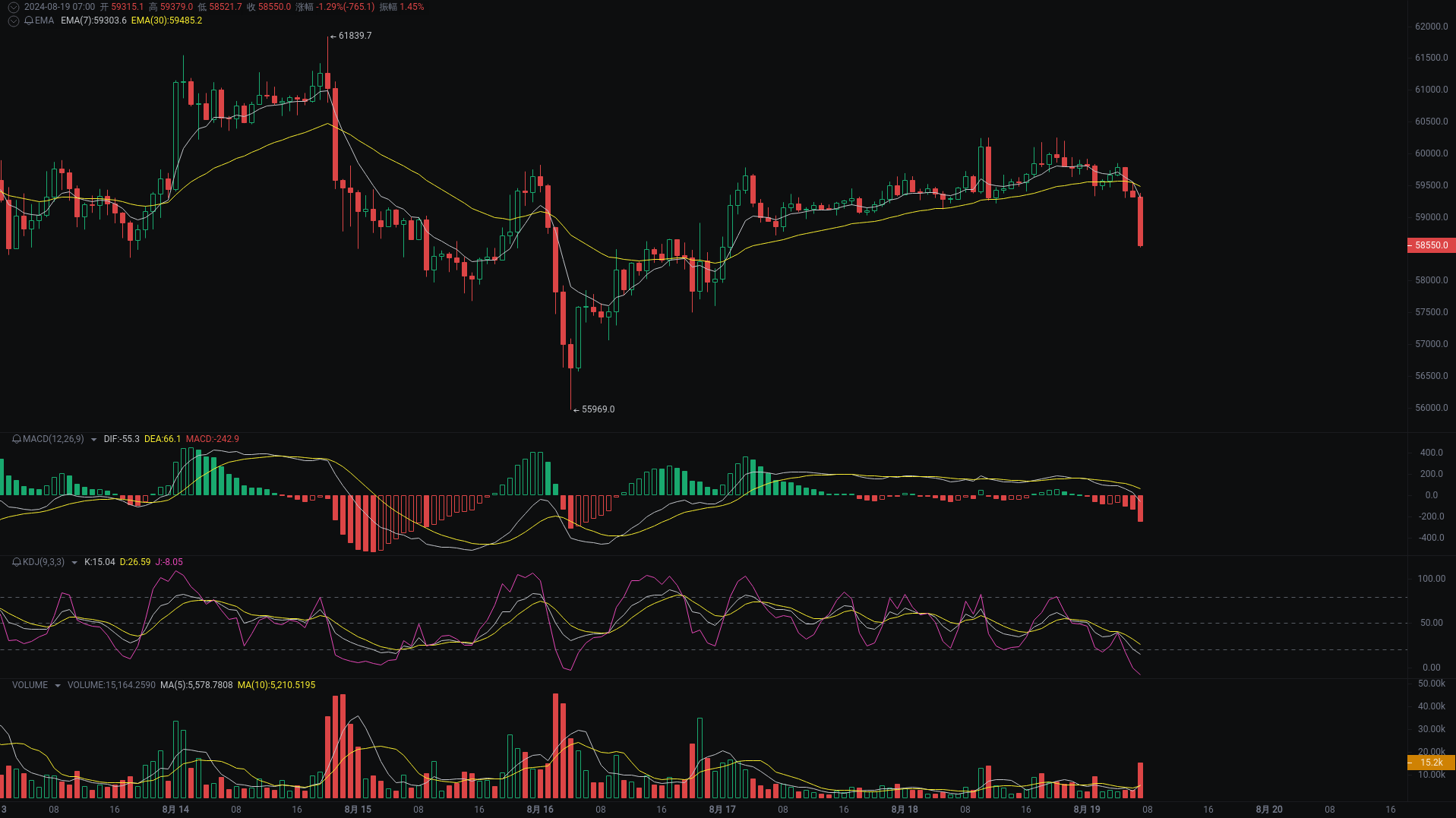Click the low price 58521.7 value
The width and height of the screenshot is (1456, 818).
[226, 7]
